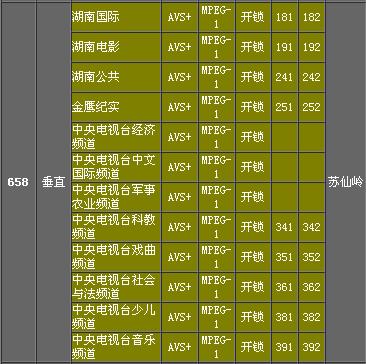Click 开锁 in the 音乐频道 row
The image size is (366, 364).
click(x=253, y=347)
